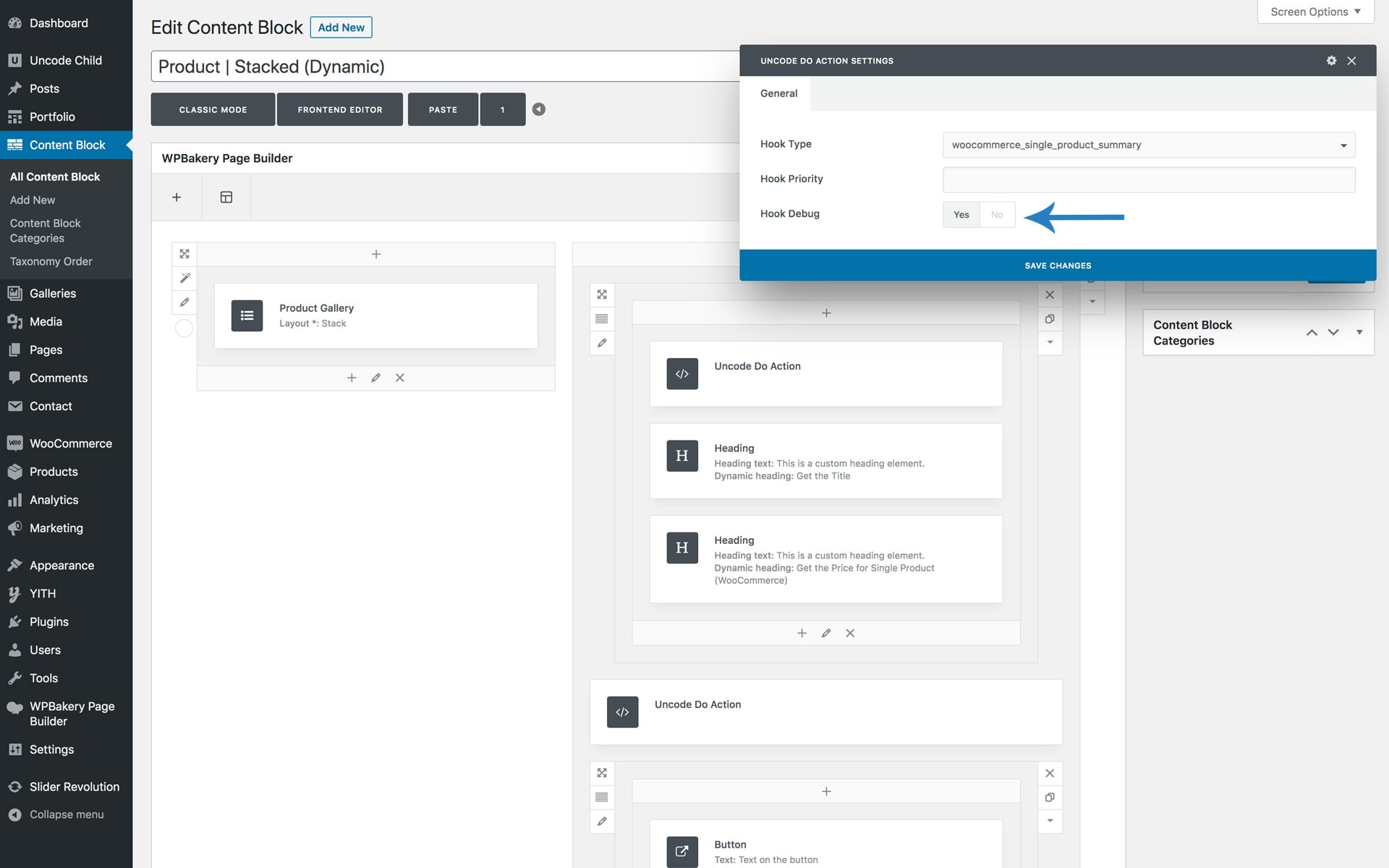Viewport: 1389px width, 868px height.
Task: Set Hook Debug to No
Action: 997,215
